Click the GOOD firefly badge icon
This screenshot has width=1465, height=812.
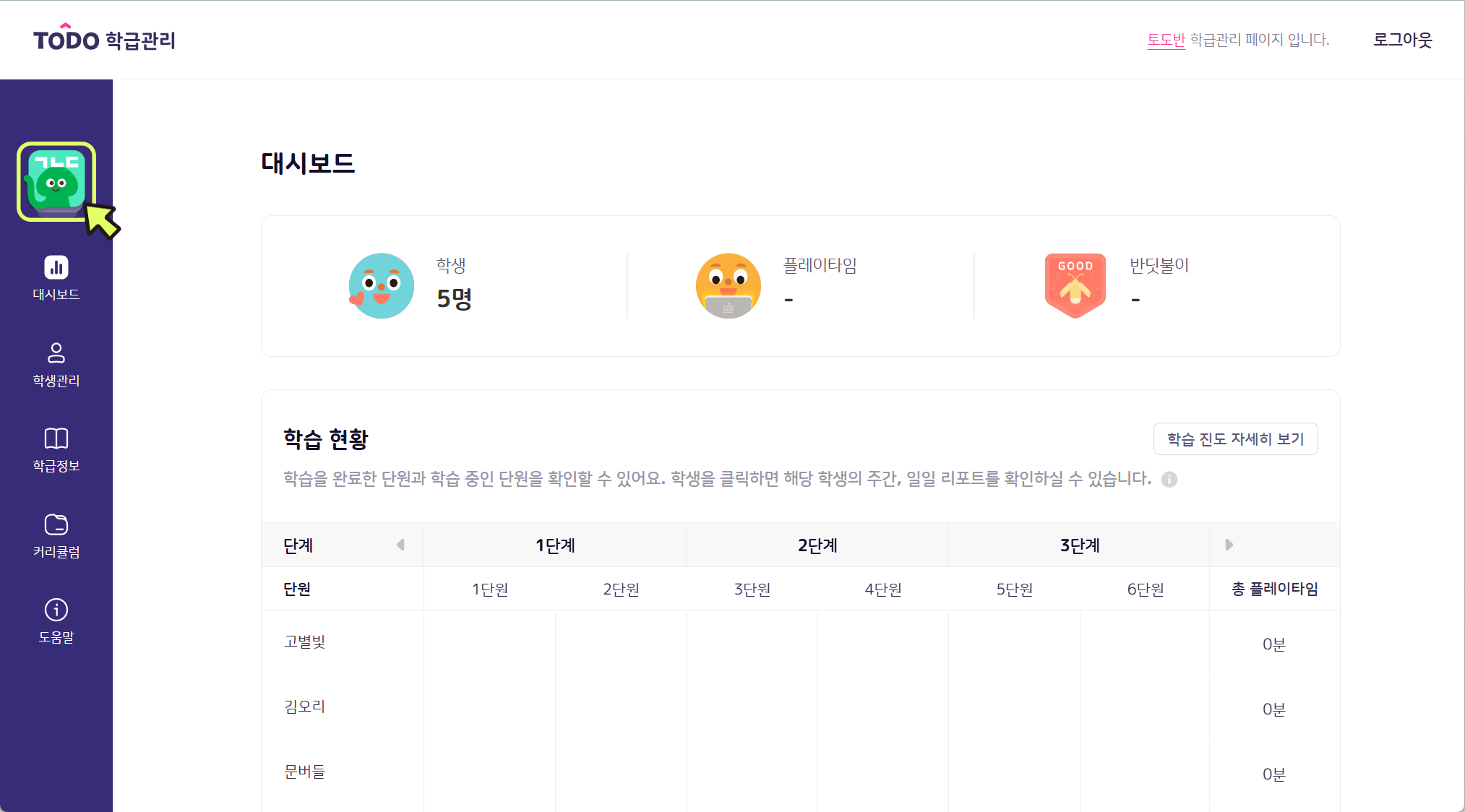tap(1075, 286)
